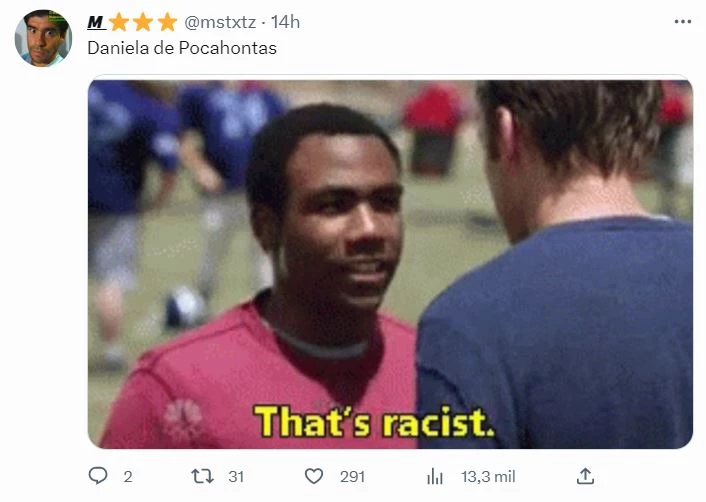Click the retweet count 31
Screen dimensions: 706x502
point(236,476)
